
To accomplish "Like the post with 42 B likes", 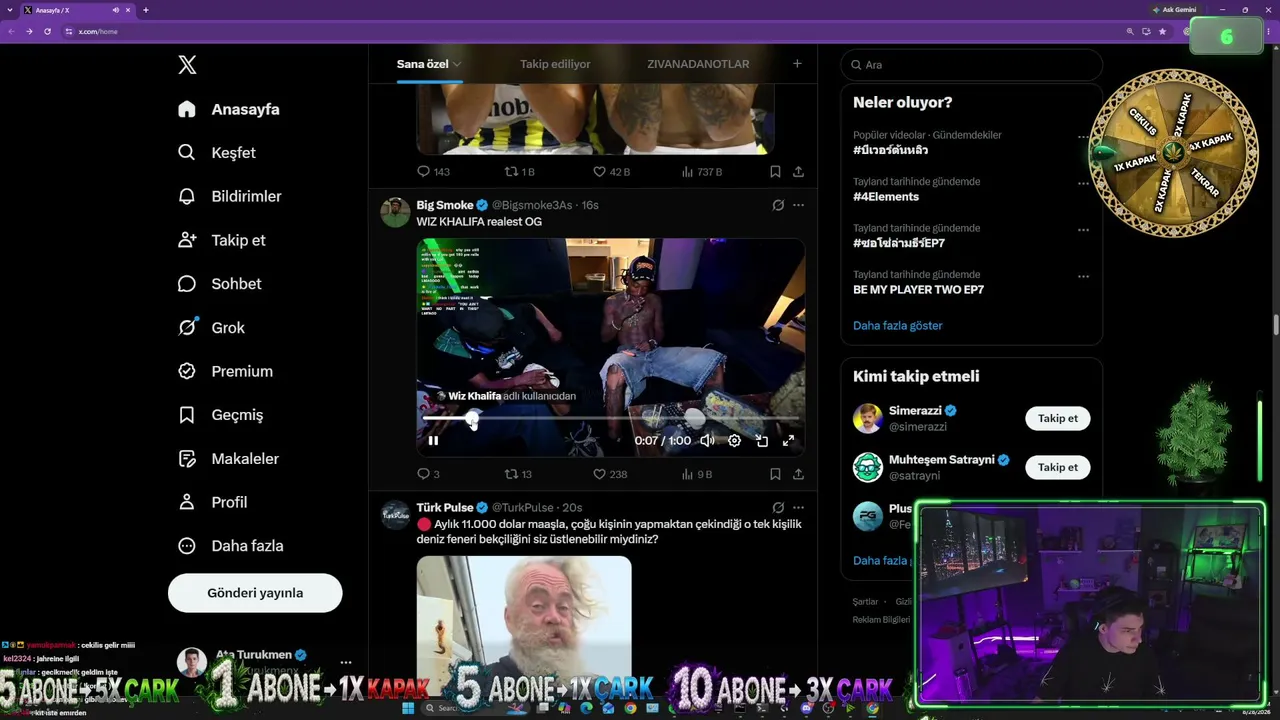I will point(611,172).
